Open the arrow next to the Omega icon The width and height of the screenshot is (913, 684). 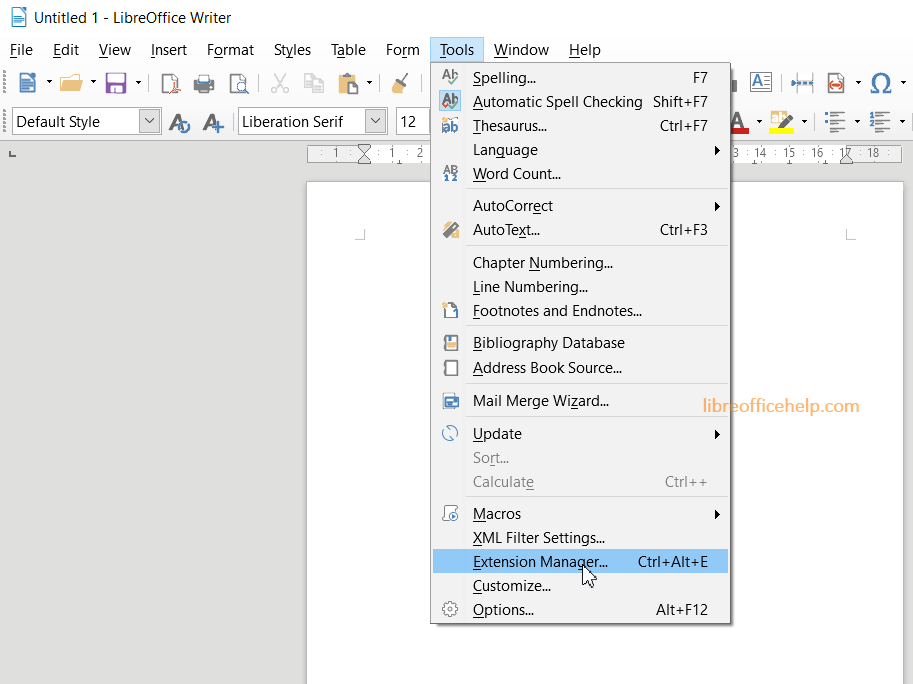click(x=903, y=83)
